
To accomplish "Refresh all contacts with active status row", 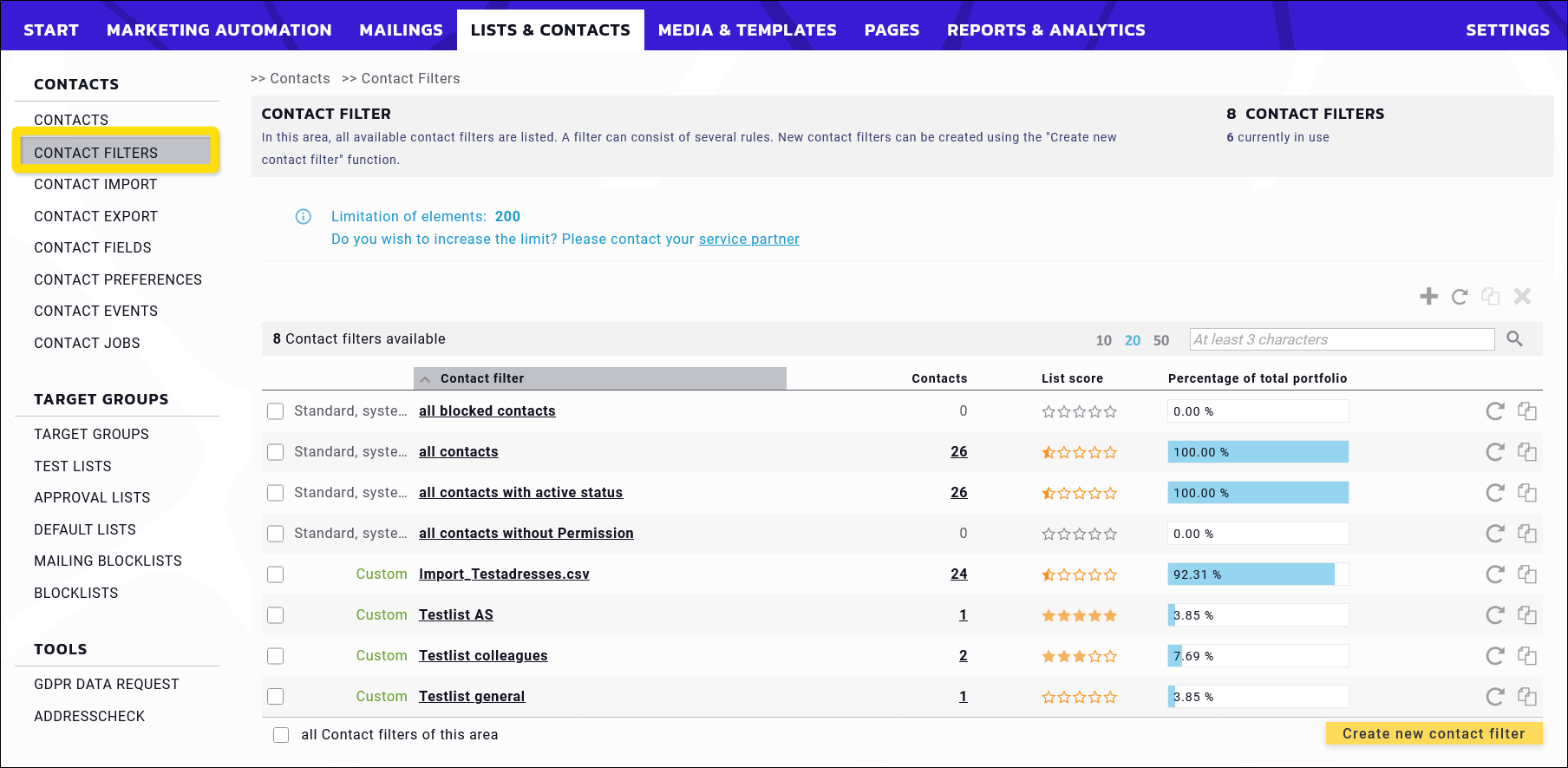I will [1494, 493].
